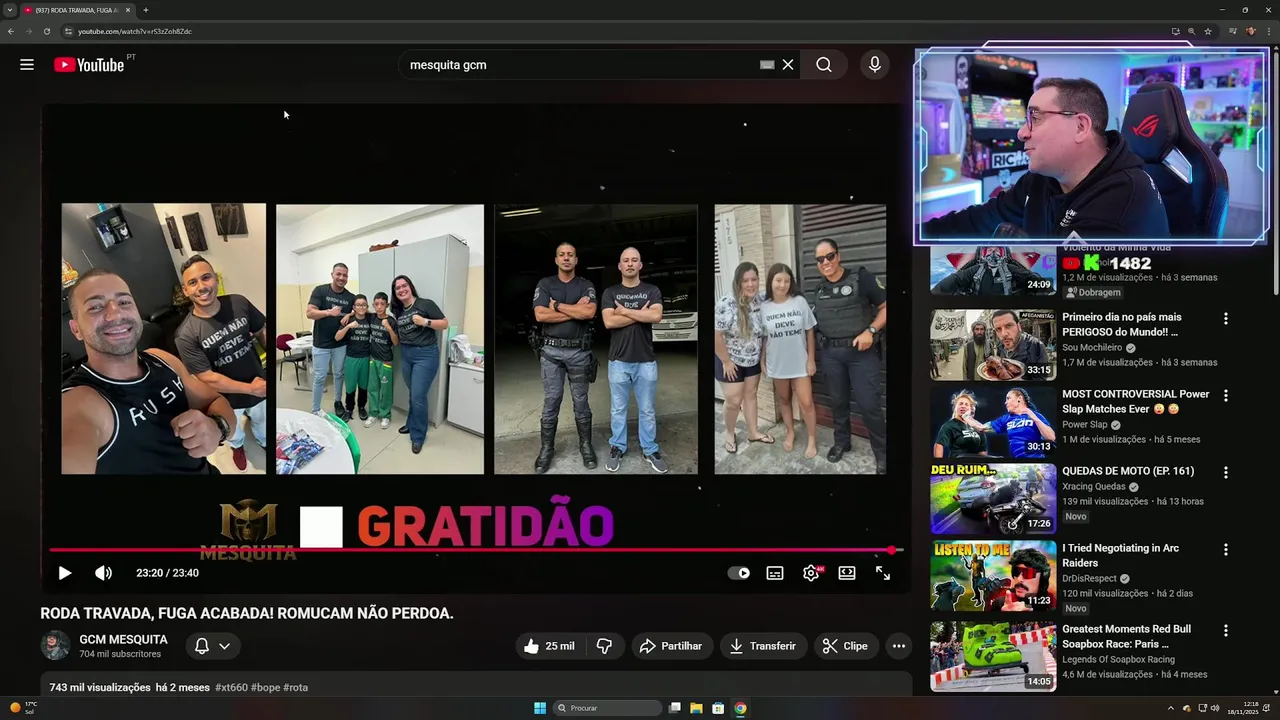Screen dimensions: 1280x720
Task: Open GCM MESQUITA channel avatar
Action: [55, 646]
